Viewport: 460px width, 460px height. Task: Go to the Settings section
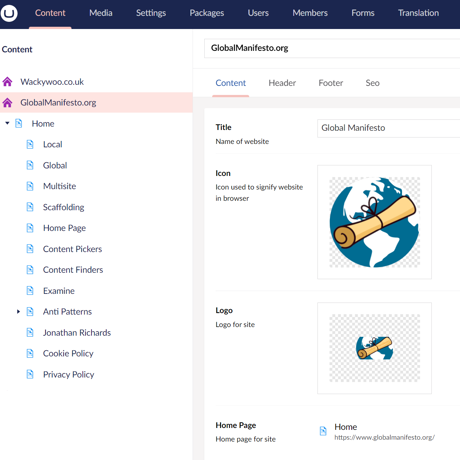[151, 13]
